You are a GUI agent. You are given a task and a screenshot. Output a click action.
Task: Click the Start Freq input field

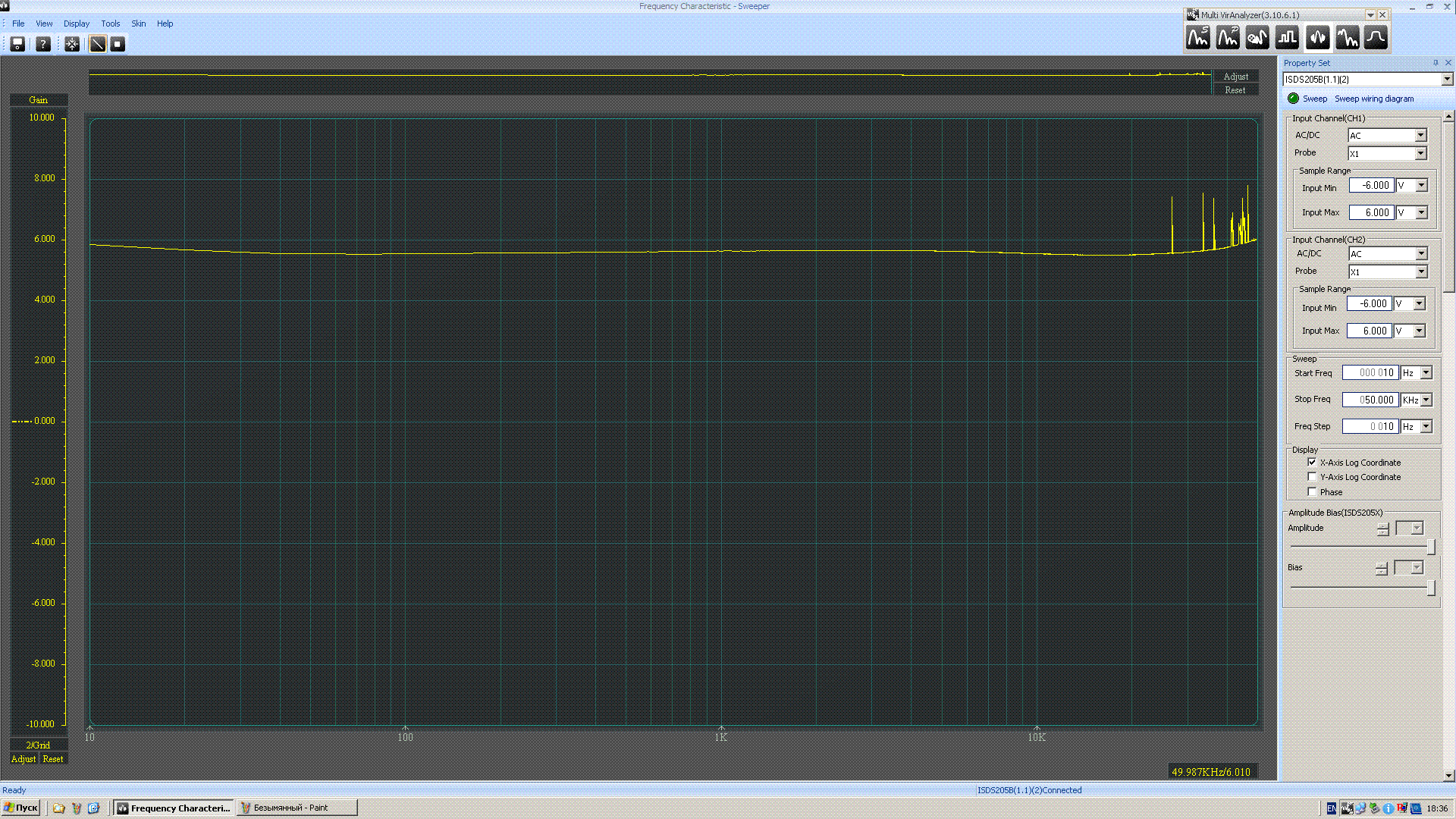[1370, 373]
